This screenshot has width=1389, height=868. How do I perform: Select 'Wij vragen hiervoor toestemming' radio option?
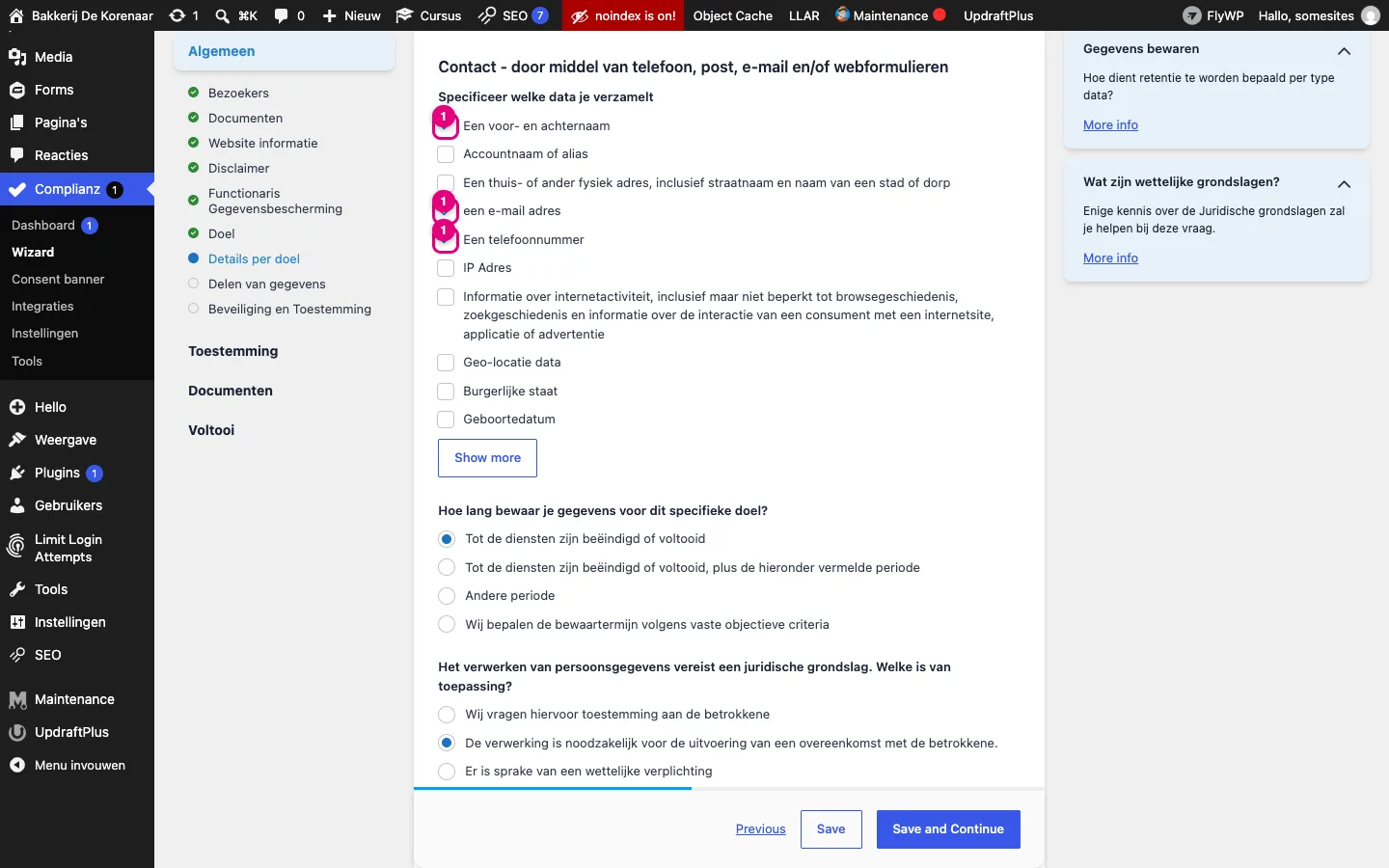[x=447, y=715]
